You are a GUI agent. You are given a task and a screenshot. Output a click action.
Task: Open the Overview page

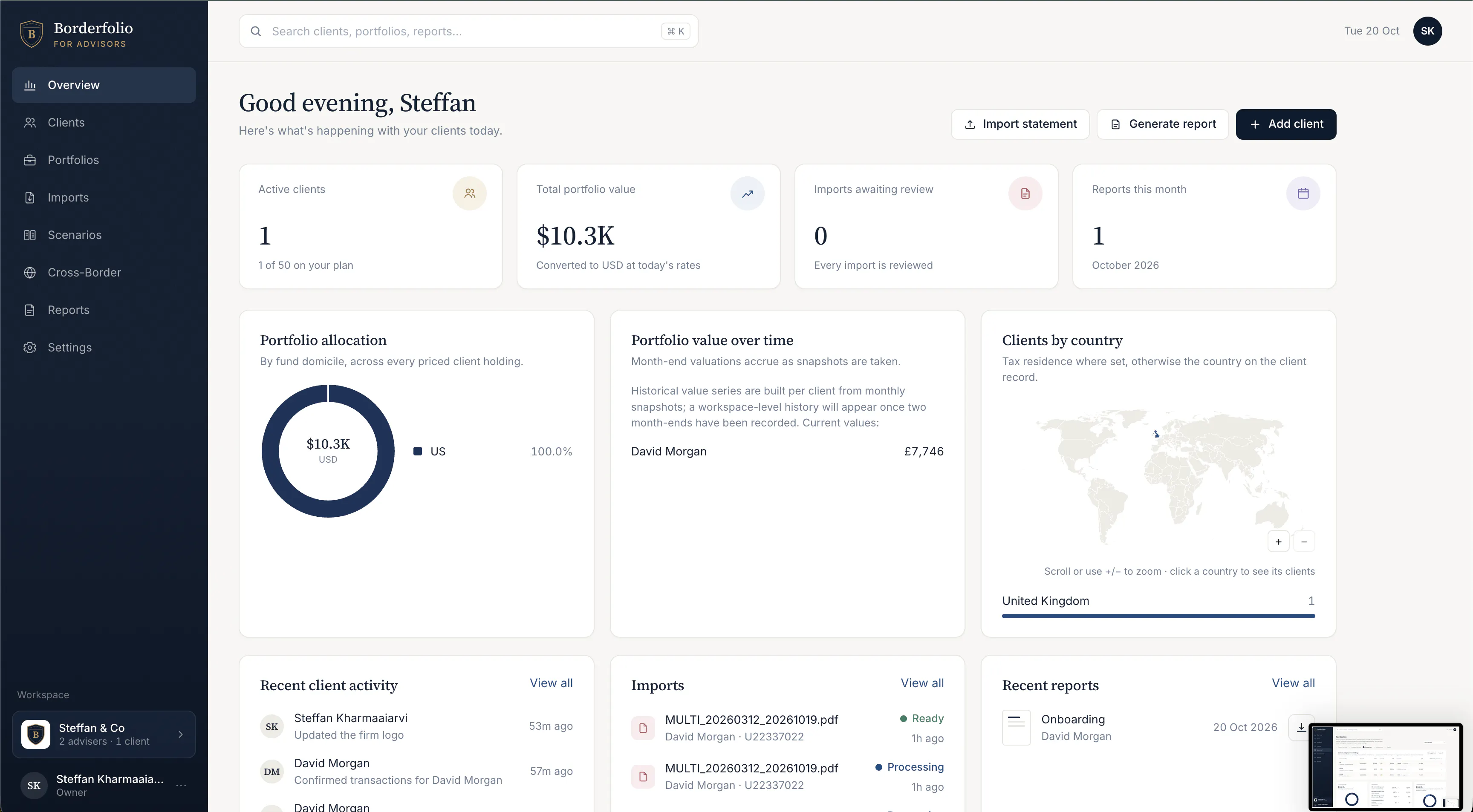click(104, 85)
